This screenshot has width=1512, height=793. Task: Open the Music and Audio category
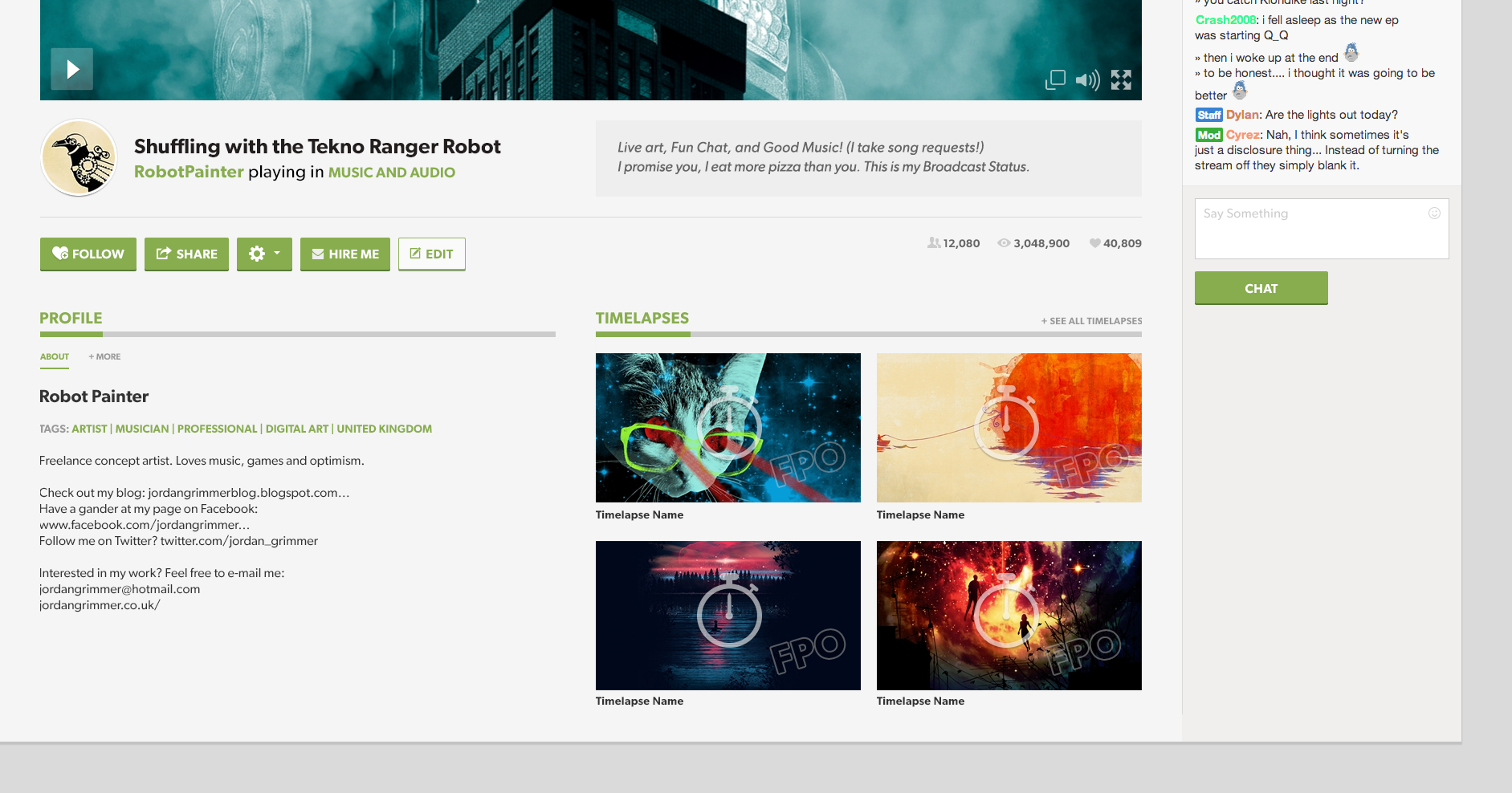391,173
